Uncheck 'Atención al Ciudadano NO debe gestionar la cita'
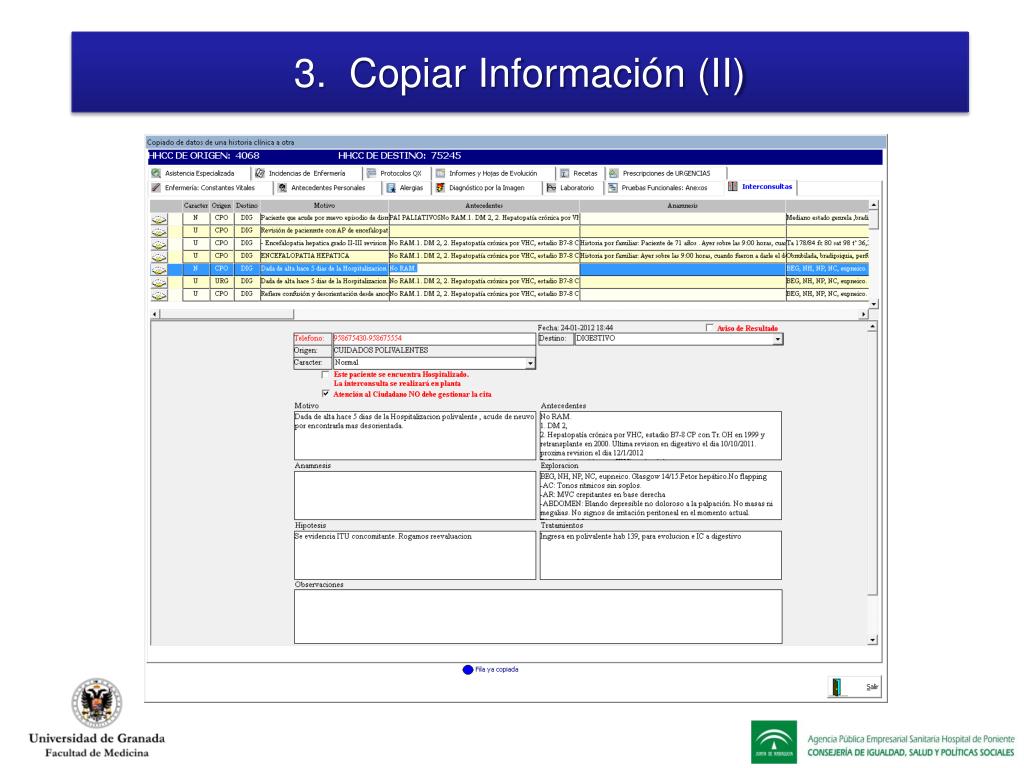1024x768 pixels. coord(325,394)
